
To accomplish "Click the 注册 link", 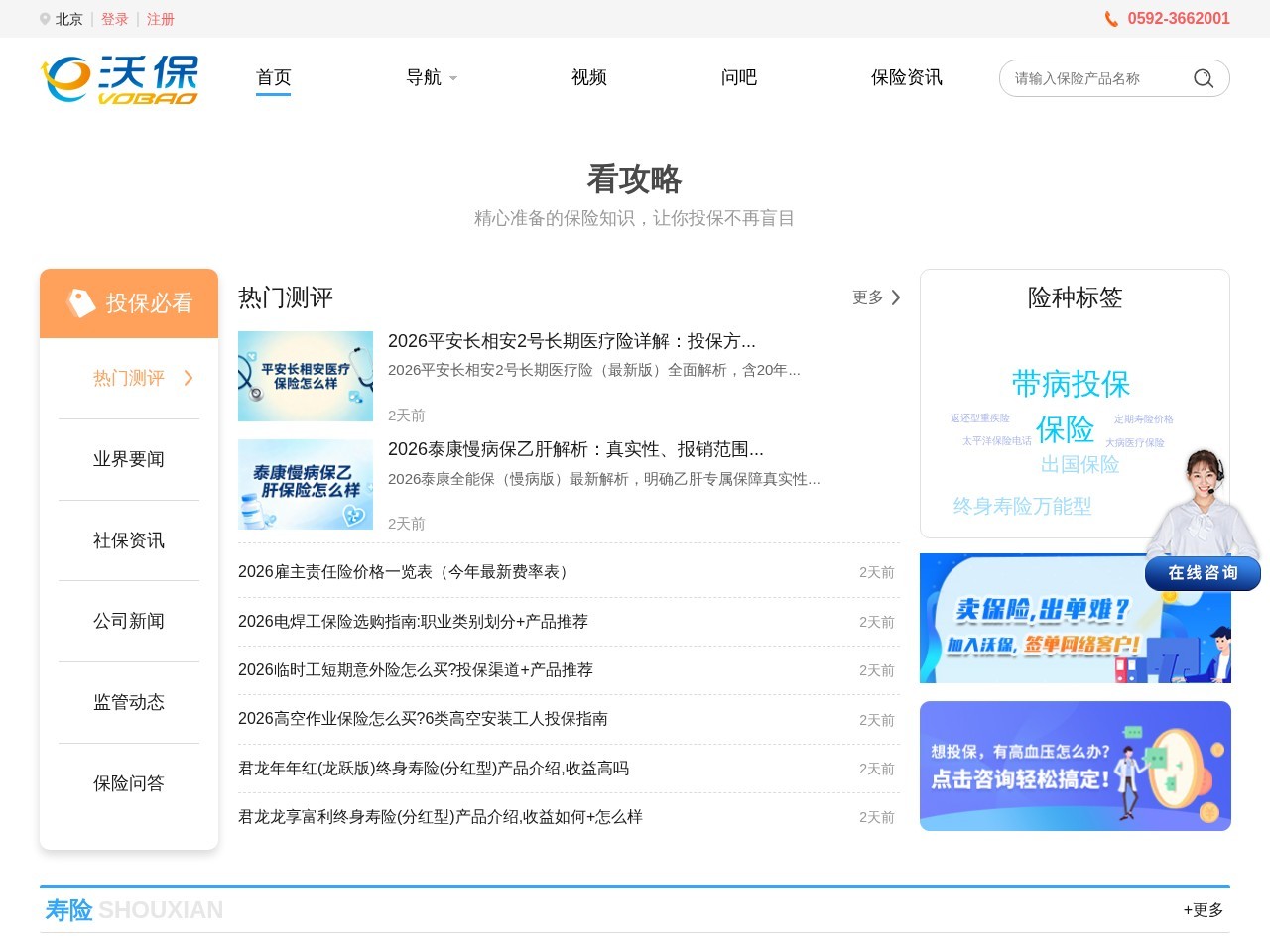I will click(160, 18).
